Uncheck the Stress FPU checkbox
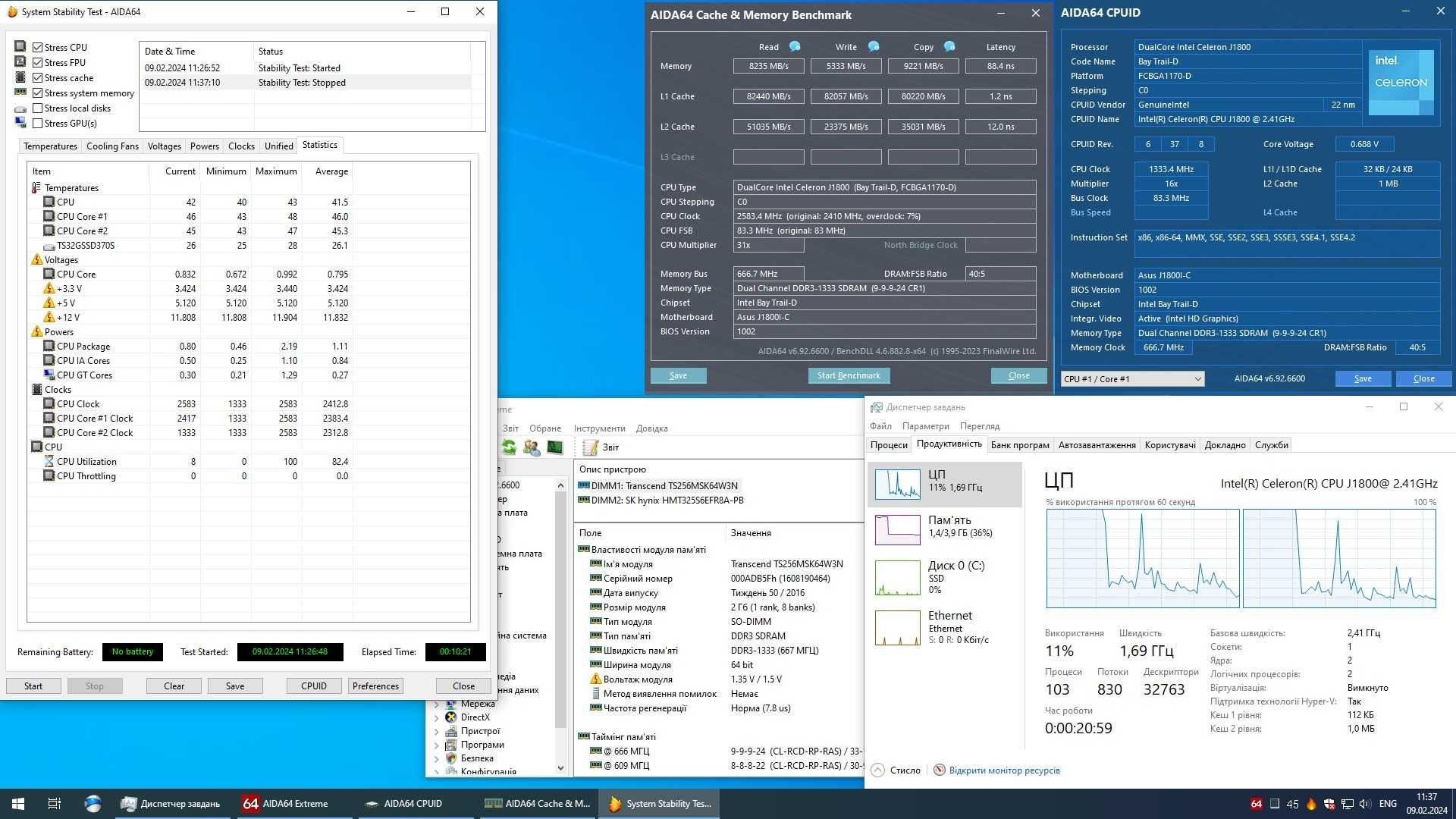 (x=37, y=62)
